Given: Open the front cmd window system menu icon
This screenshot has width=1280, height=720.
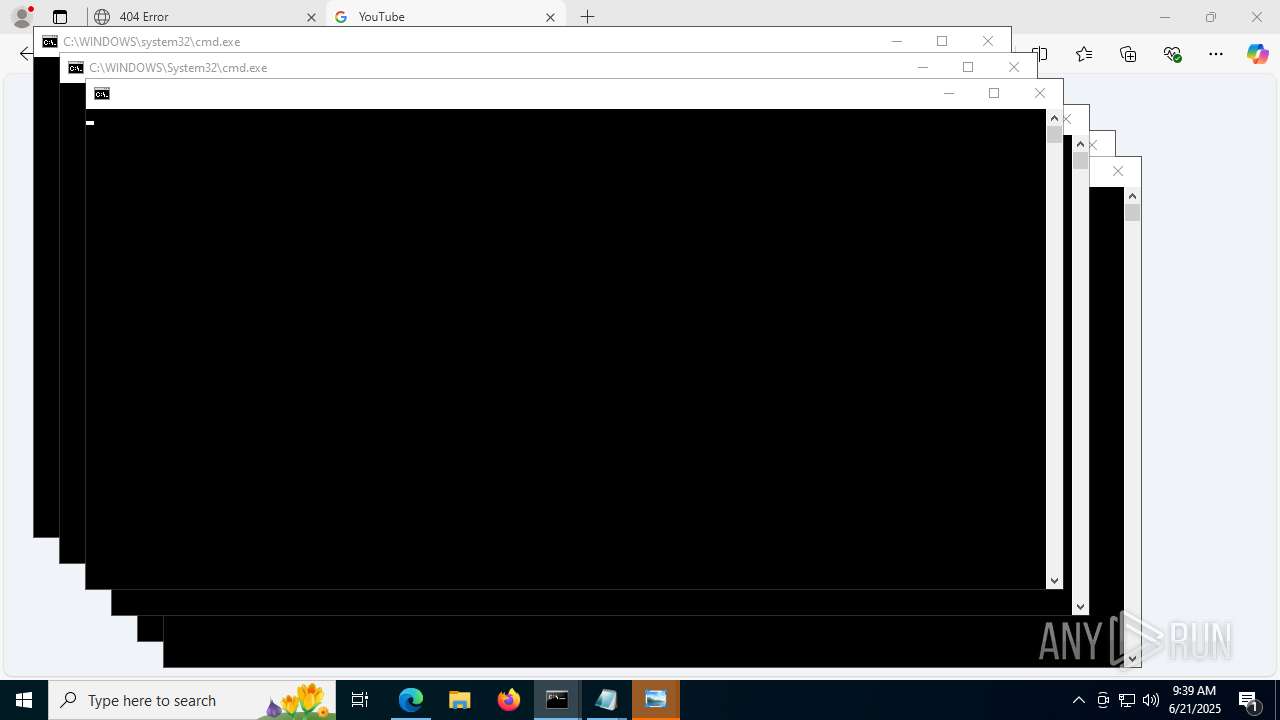Looking at the screenshot, I should (101, 94).
